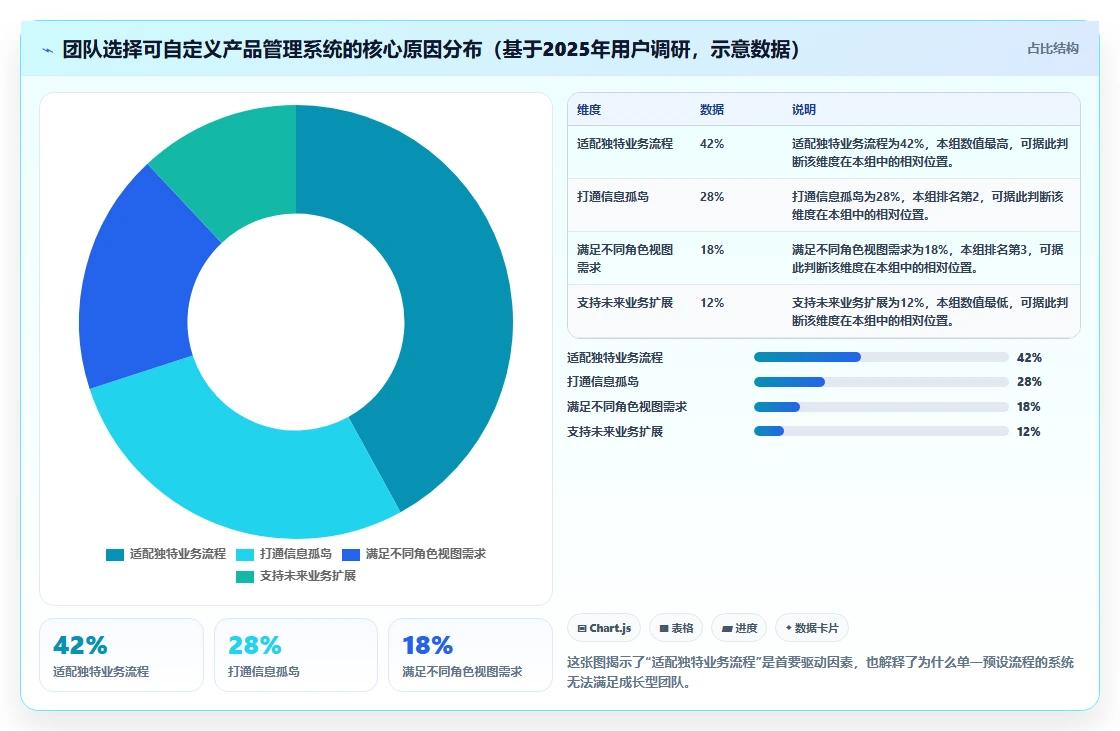Click the 说明 column header

click(x=804, y=109)
